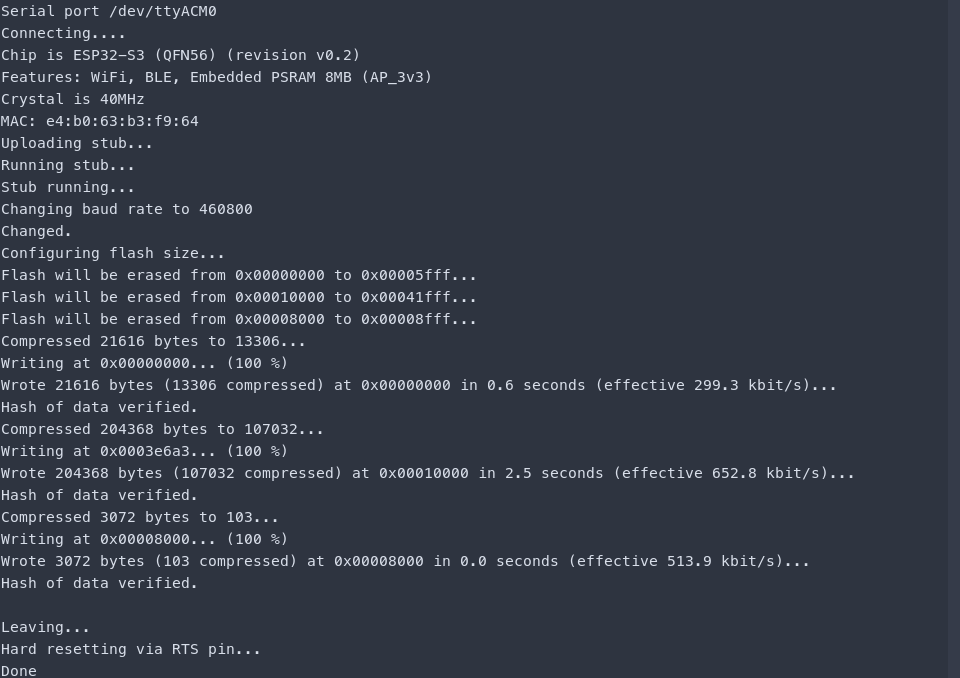
Task: Click the "Stub running..." line
Action: 67,187
